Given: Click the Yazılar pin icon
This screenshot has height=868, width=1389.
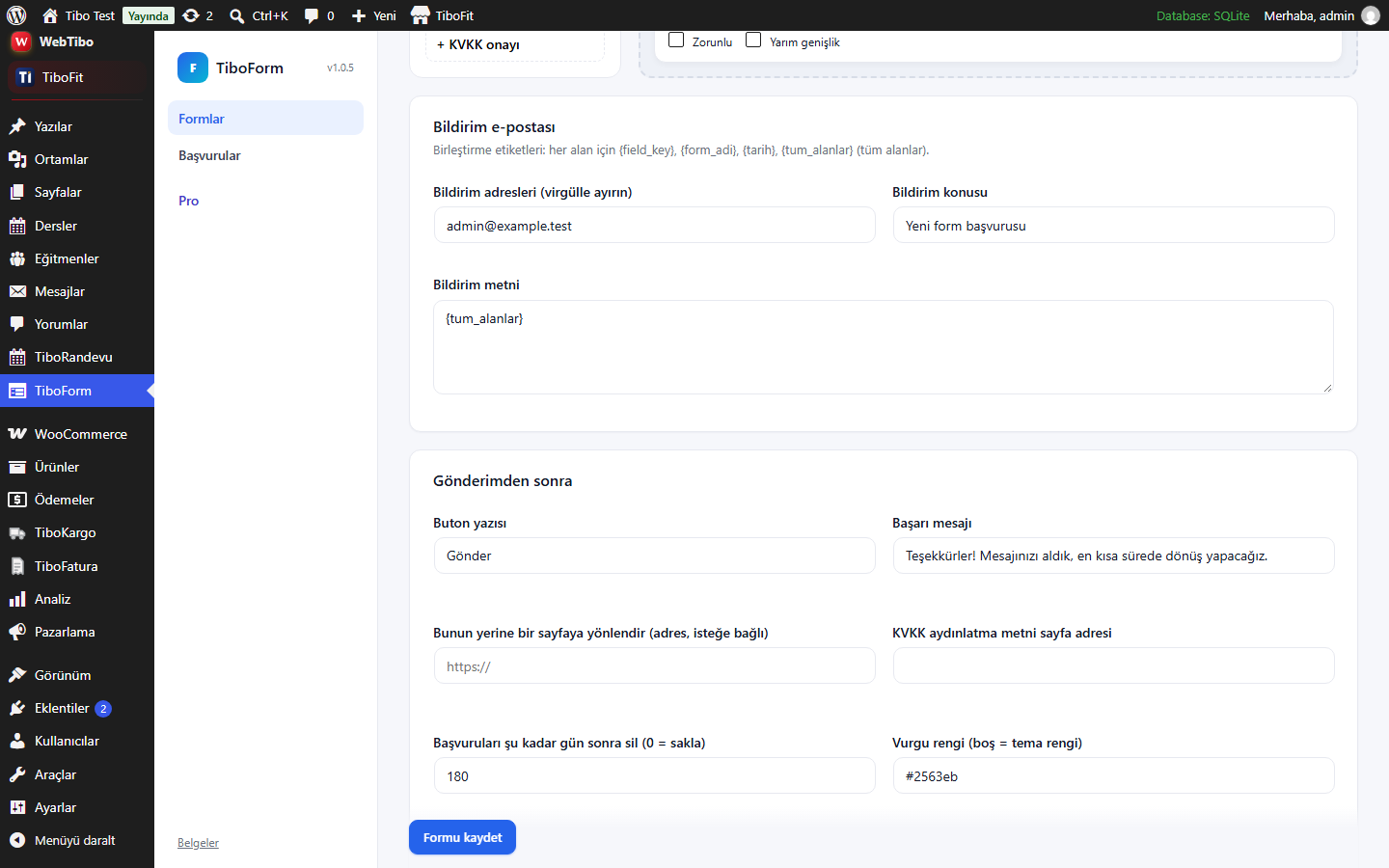Looking at the screenshot, I should pyautogui.click(x=17, y=126).
